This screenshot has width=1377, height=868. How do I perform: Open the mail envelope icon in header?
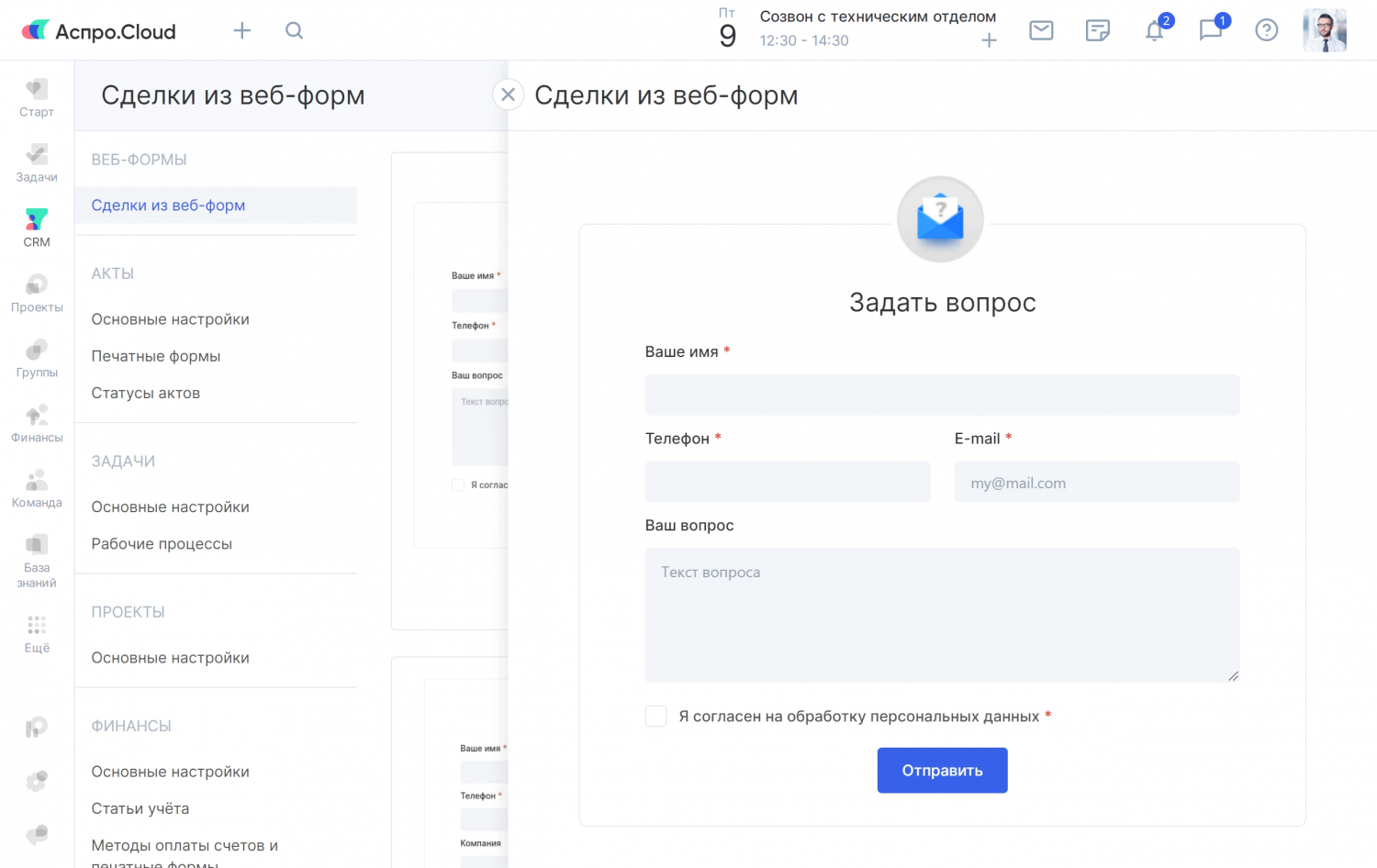[x=1041, y=31]
